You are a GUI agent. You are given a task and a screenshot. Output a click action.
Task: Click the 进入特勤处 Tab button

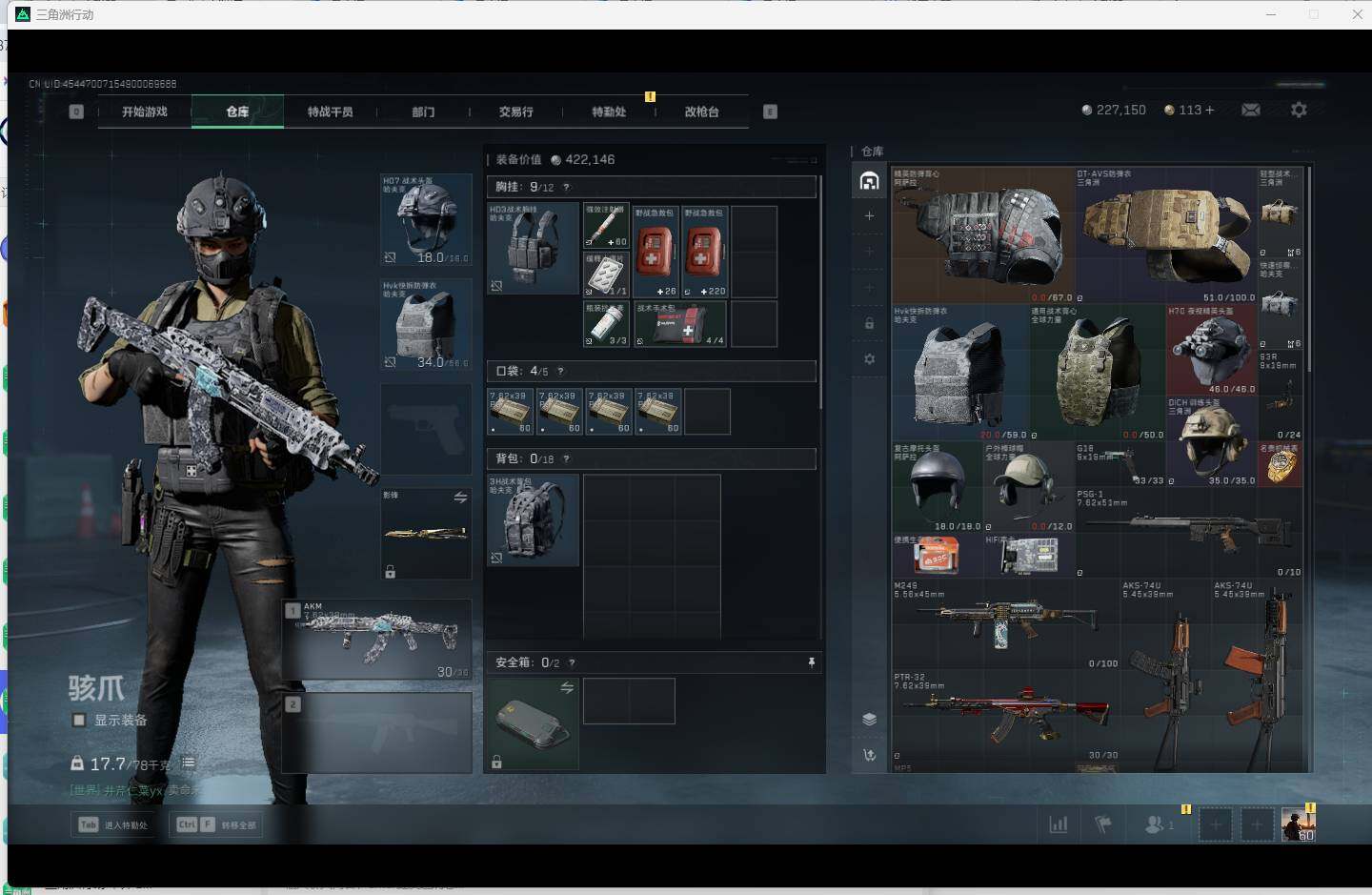tap(114, 824)
